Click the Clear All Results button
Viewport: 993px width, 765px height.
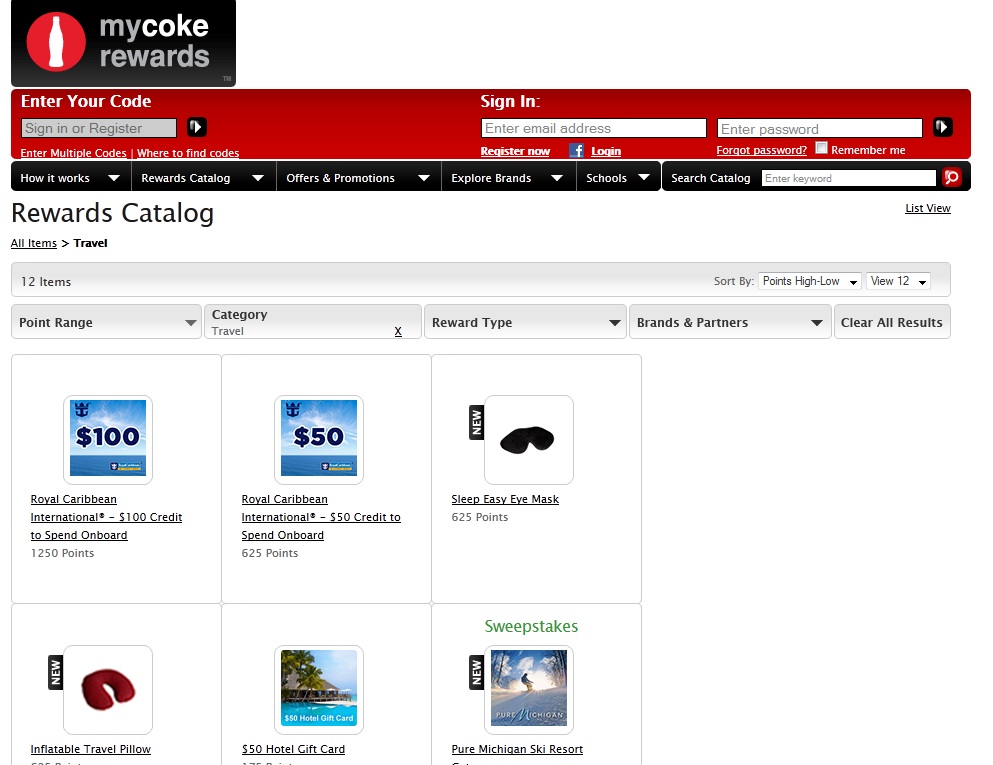click(x=891, y=321)
